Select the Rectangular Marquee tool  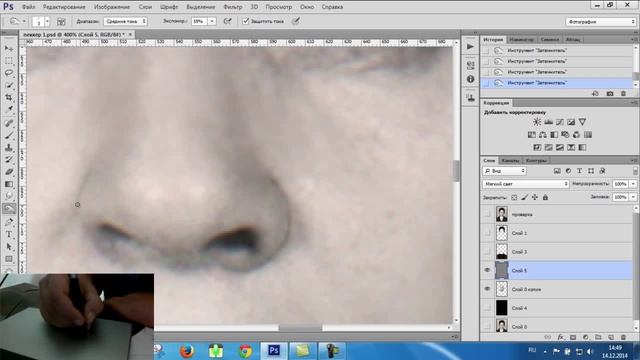tap(9, 61)
